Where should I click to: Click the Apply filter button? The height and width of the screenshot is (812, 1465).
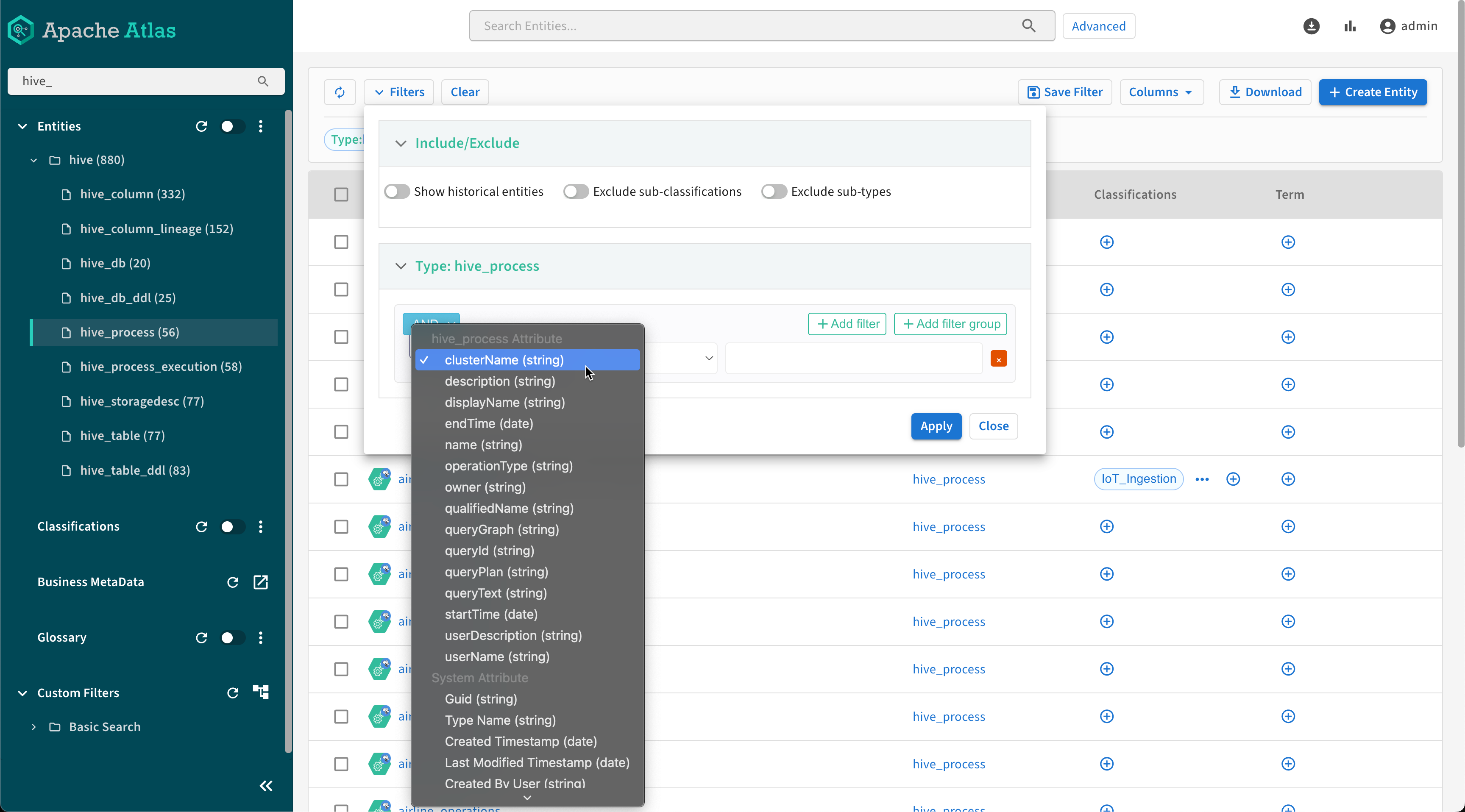click(x=936, y=426)
